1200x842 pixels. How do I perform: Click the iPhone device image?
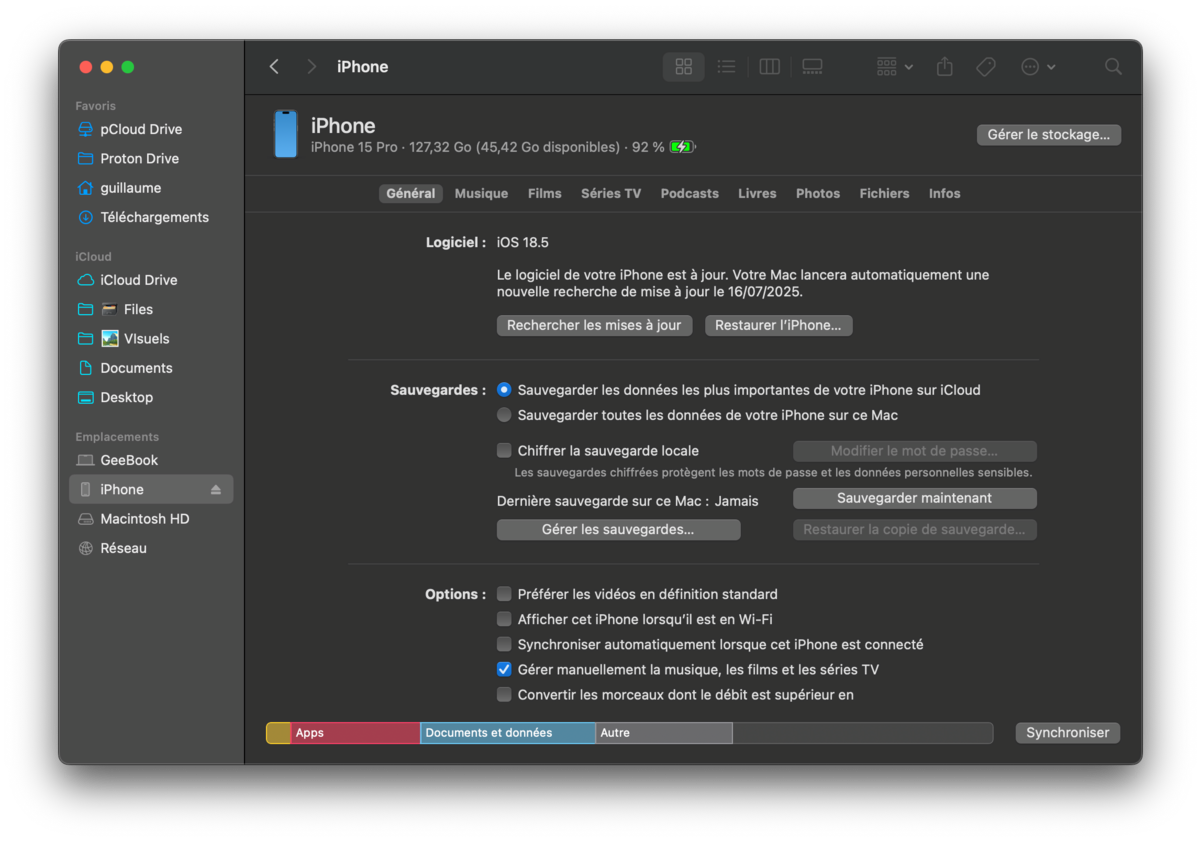point(286,134)
